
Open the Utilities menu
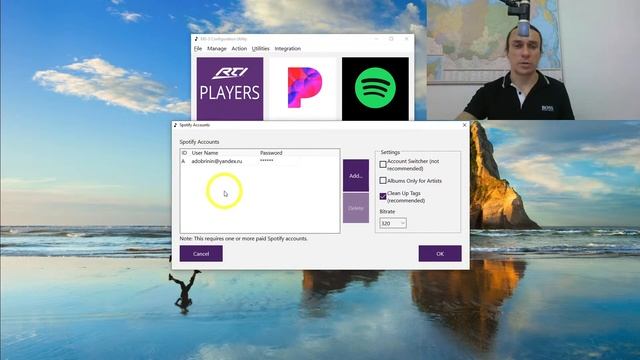pyautogui.click(x=260, y=49)
